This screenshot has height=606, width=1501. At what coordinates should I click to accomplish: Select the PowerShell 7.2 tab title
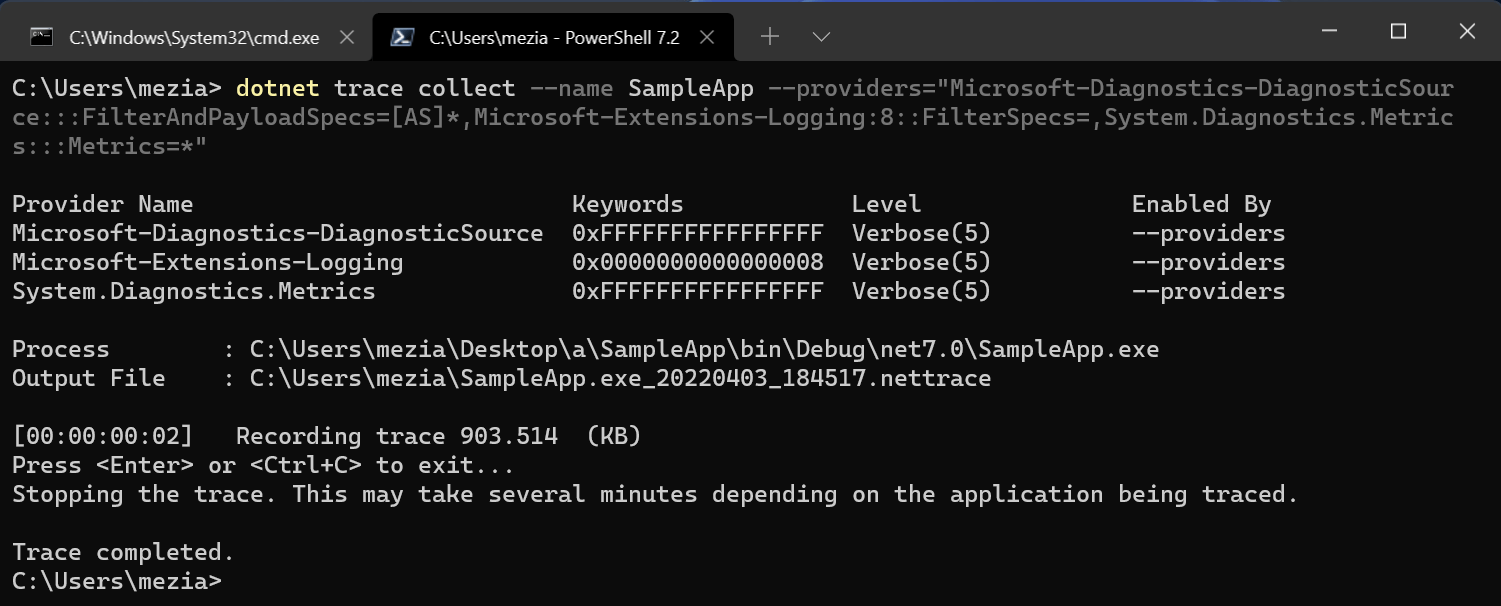(x=554, y=38)
